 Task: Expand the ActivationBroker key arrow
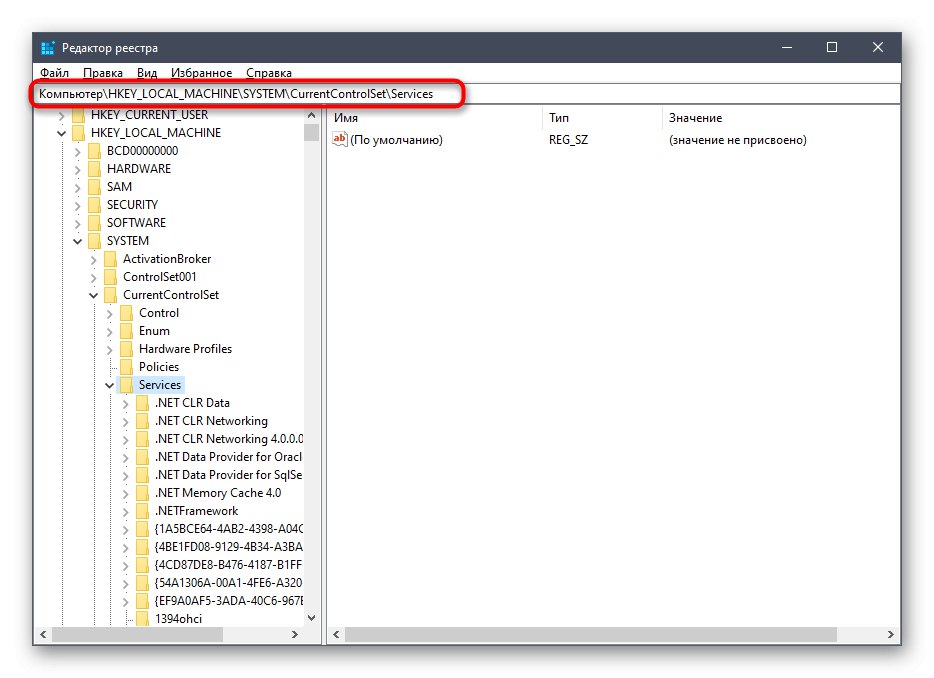coord(94,260)
